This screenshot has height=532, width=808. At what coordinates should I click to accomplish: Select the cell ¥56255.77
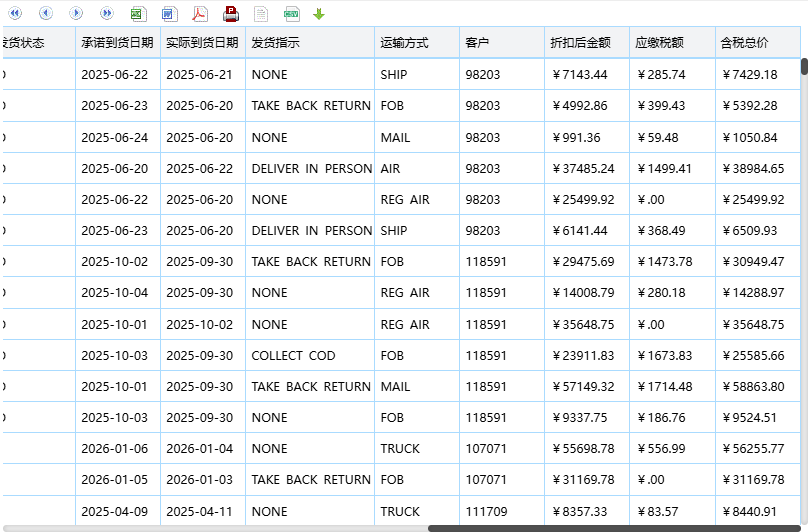758,448
